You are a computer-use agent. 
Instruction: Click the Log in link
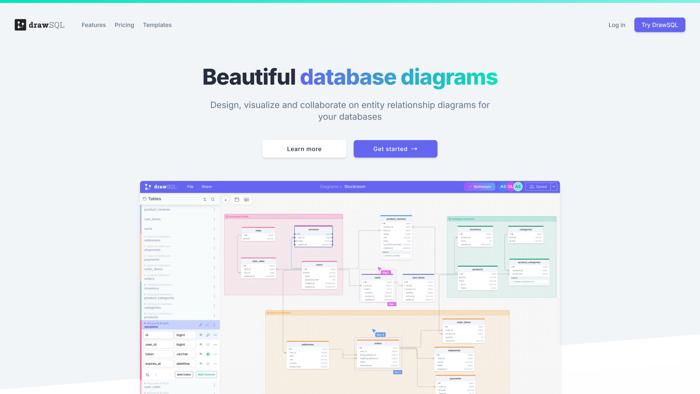(617, 25)
